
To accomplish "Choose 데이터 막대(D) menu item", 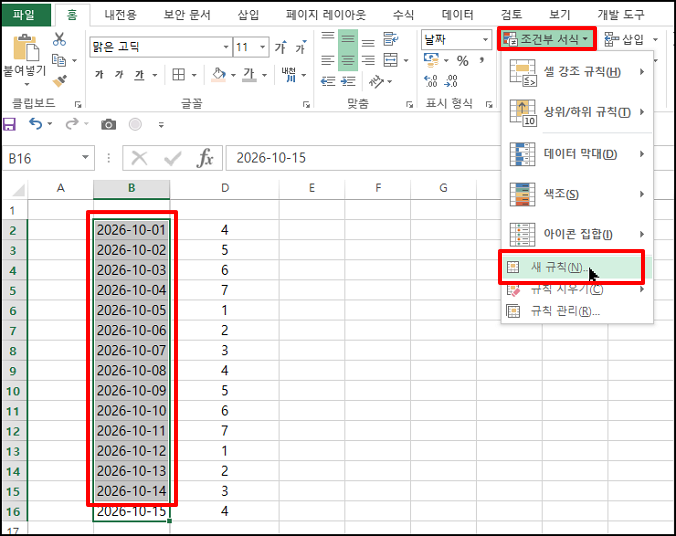I will click(577, 154).
